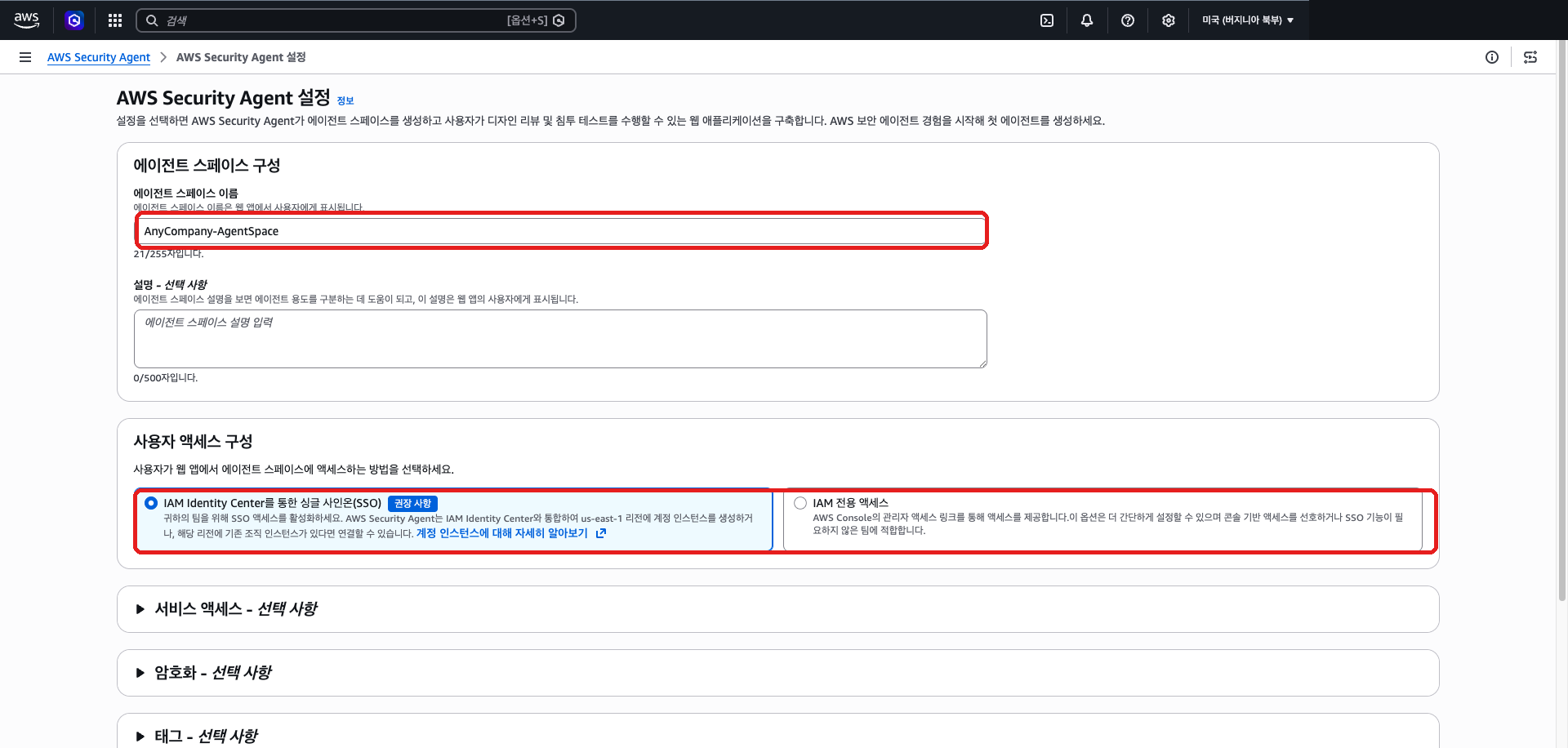The image size is (1568, 748).
Task: Open the info panel icon
Action: click(x=1492, y=57)
